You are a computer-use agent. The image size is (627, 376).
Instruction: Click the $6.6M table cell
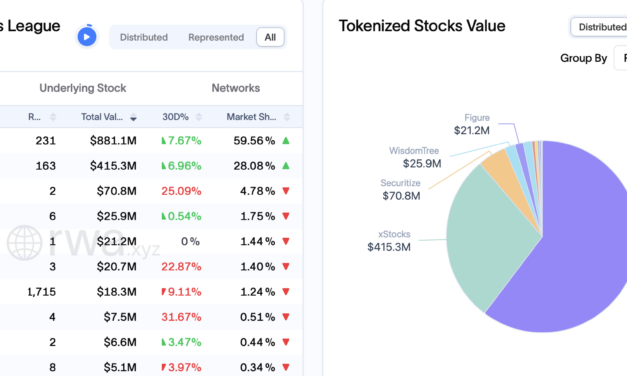(120, 342)
